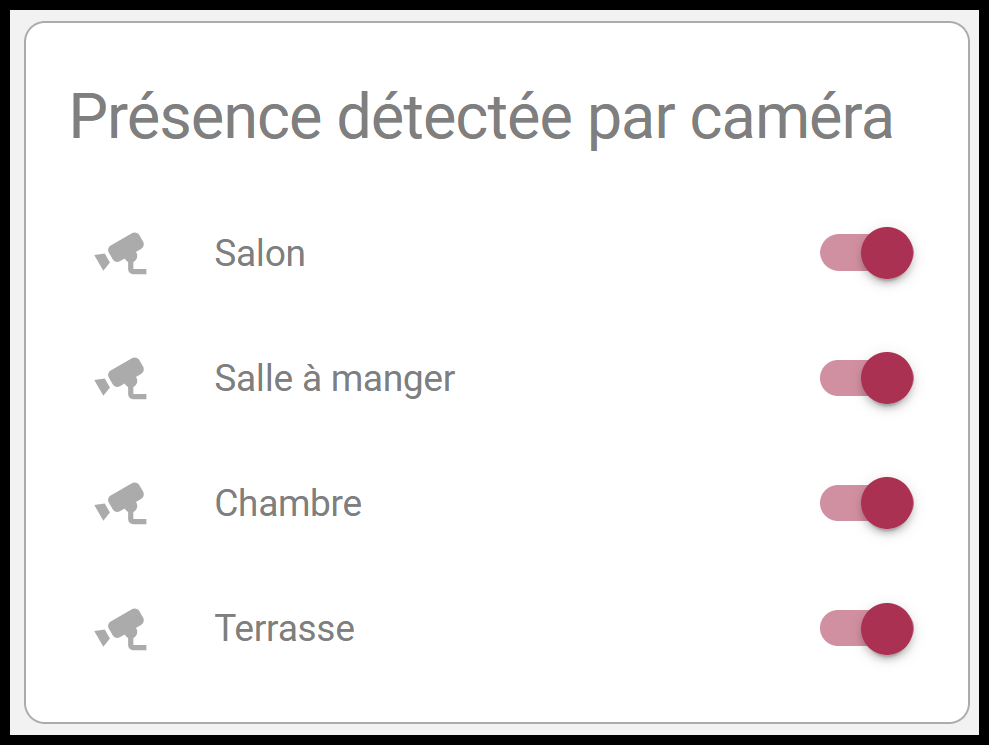This screenshot has width=989, height=745.
Task: Click the title Présence détectée par caméra
Action: coord(484,115)
